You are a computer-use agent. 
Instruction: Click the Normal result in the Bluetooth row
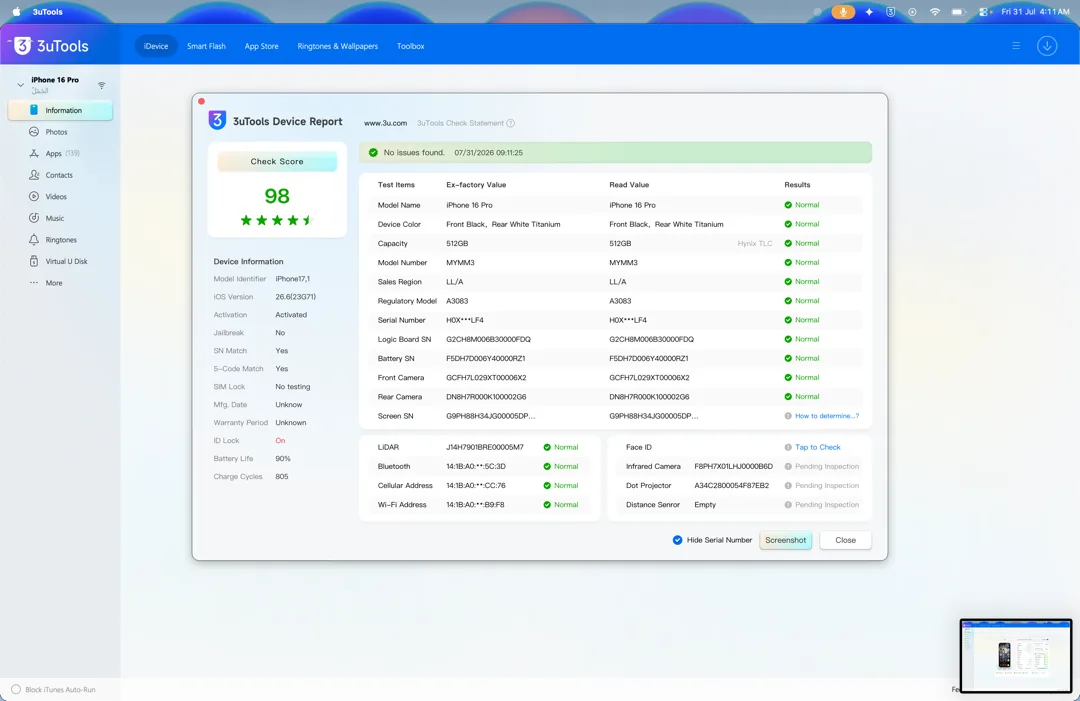point(566,466)
